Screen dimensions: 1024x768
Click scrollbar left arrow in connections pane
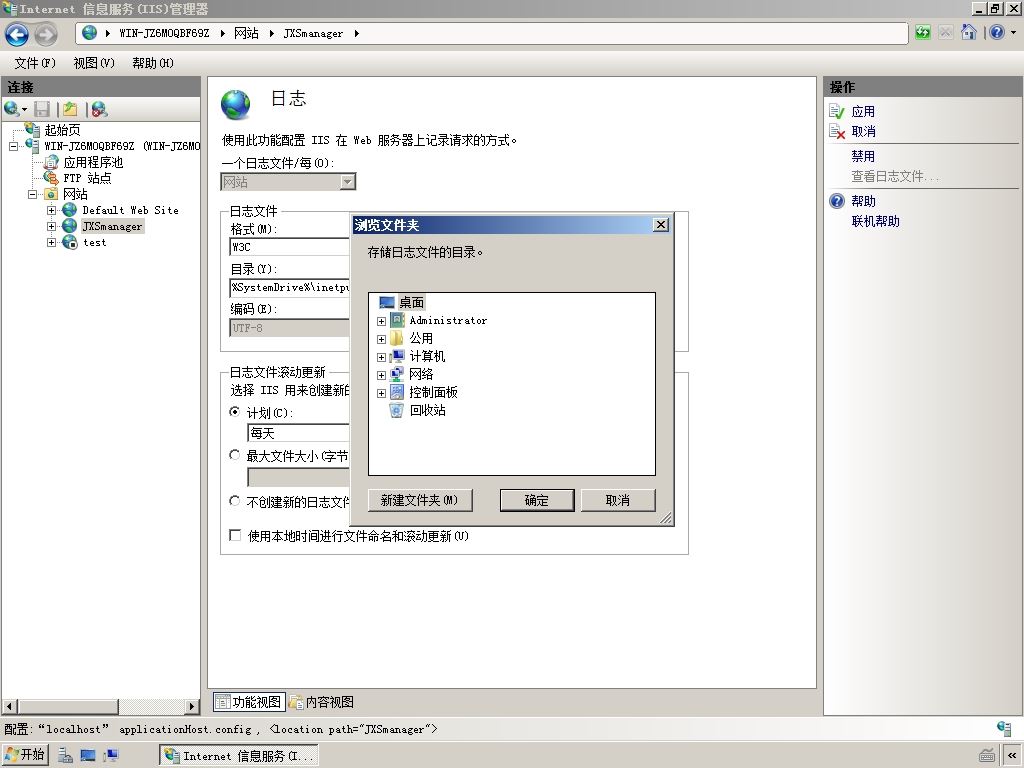pos(9,706)
